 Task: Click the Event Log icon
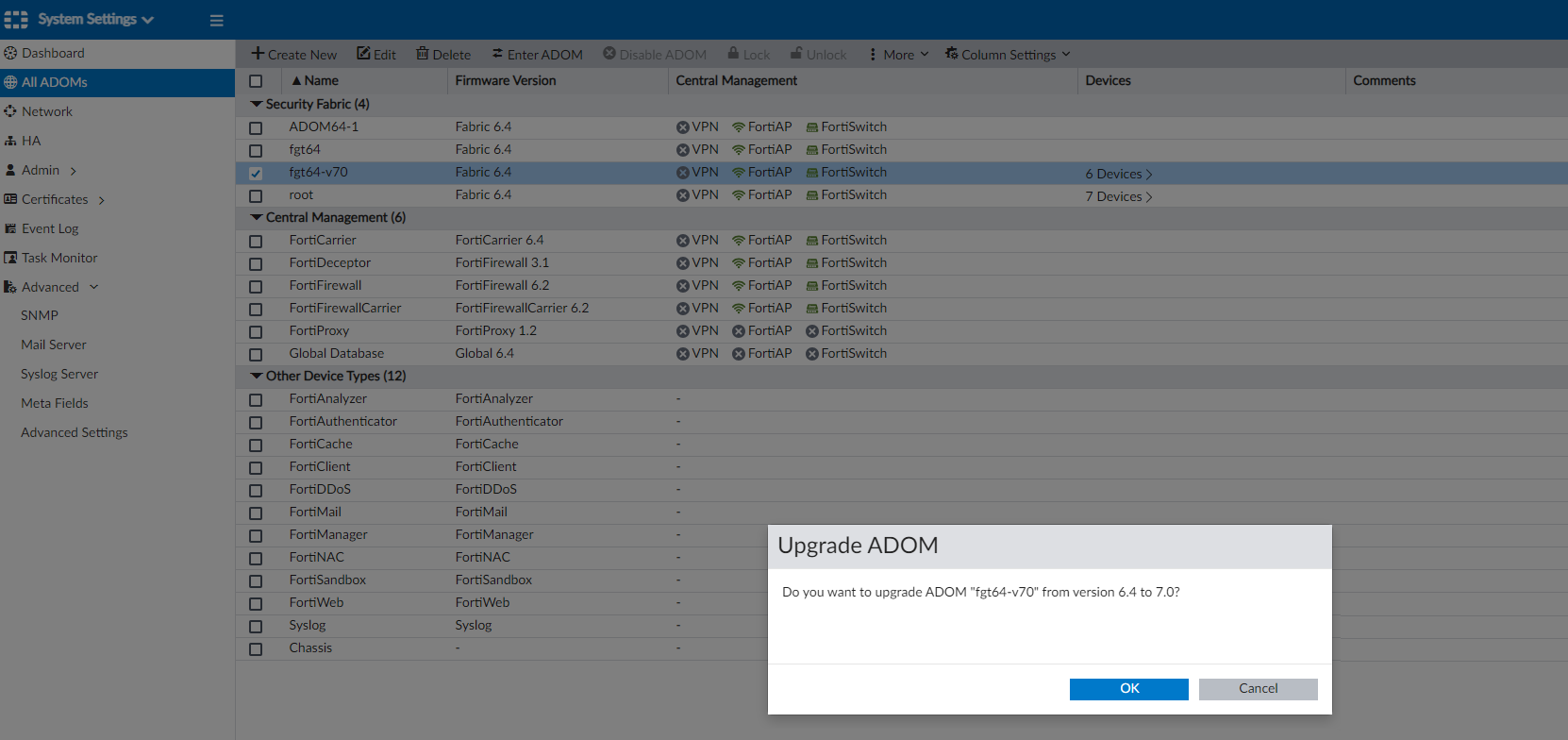point(10,228)
